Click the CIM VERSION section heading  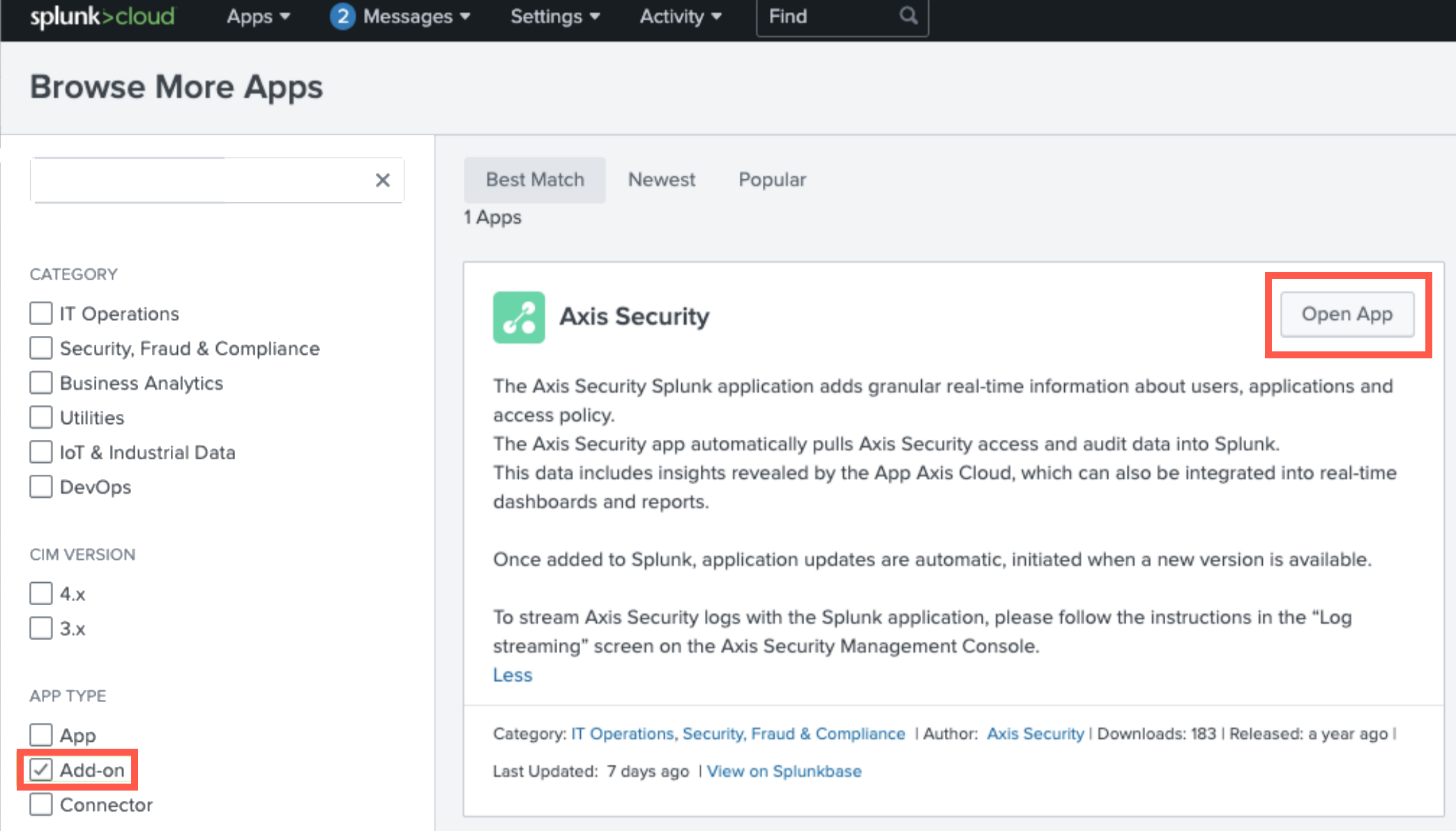point(82,554)
